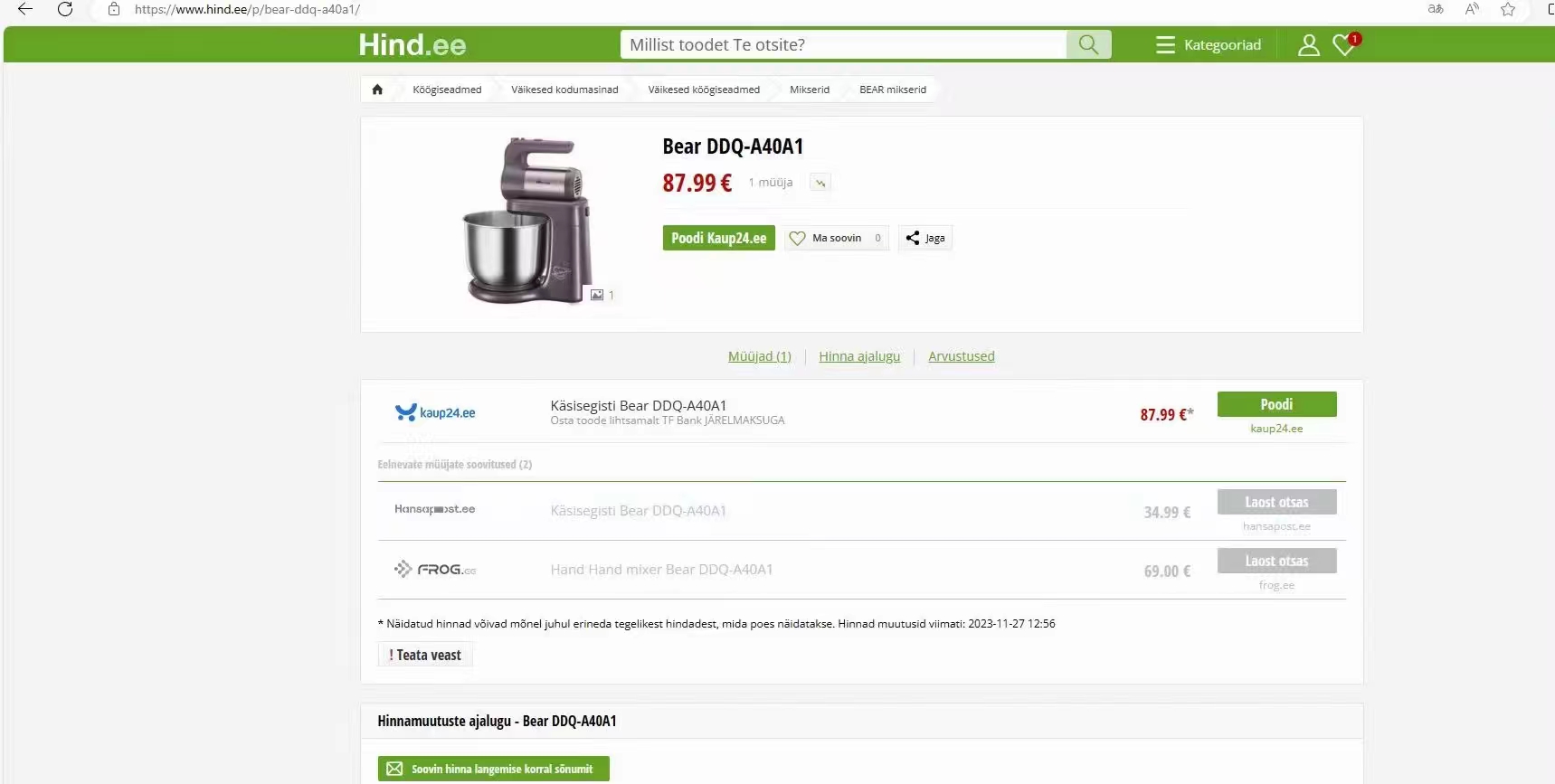This screenshot has width=1555, height=784.
Task: Open the wishlist heart icon in header
Action: (1346, 44)
